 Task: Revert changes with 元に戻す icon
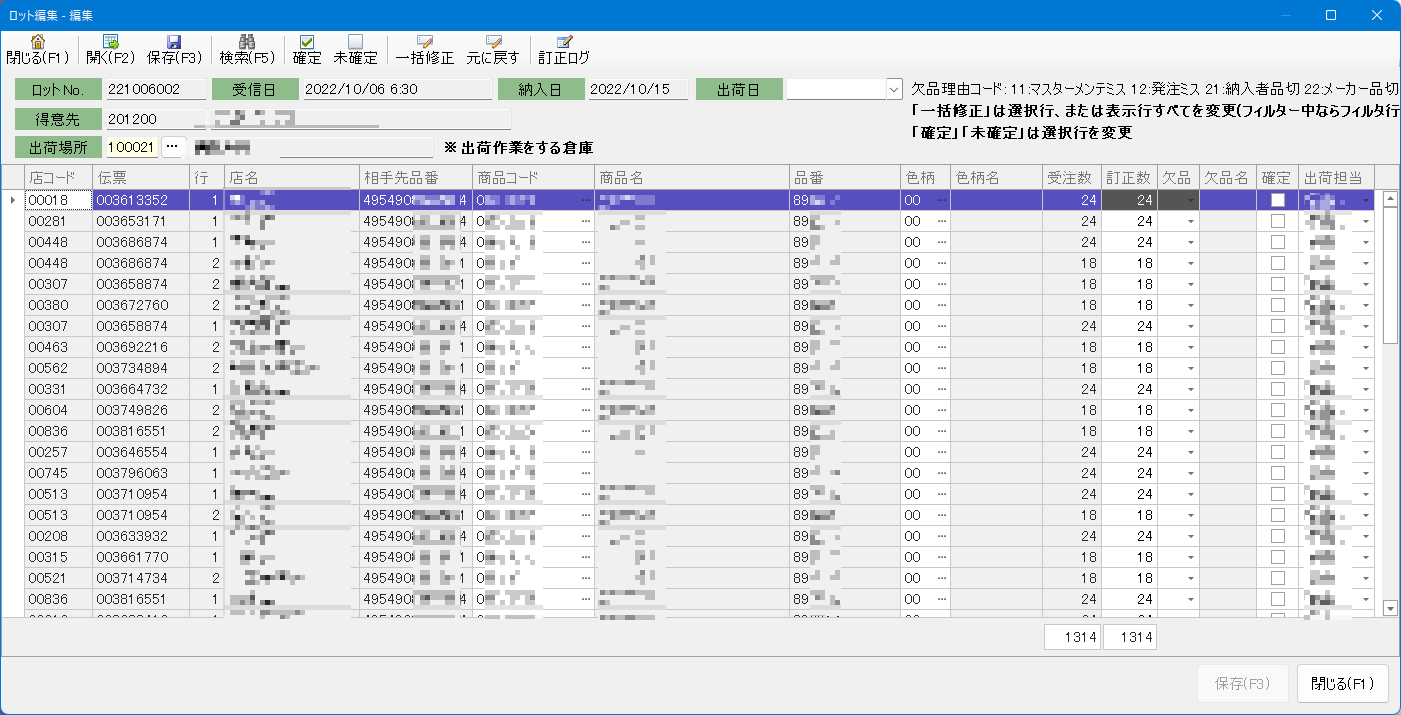[493, 43]
